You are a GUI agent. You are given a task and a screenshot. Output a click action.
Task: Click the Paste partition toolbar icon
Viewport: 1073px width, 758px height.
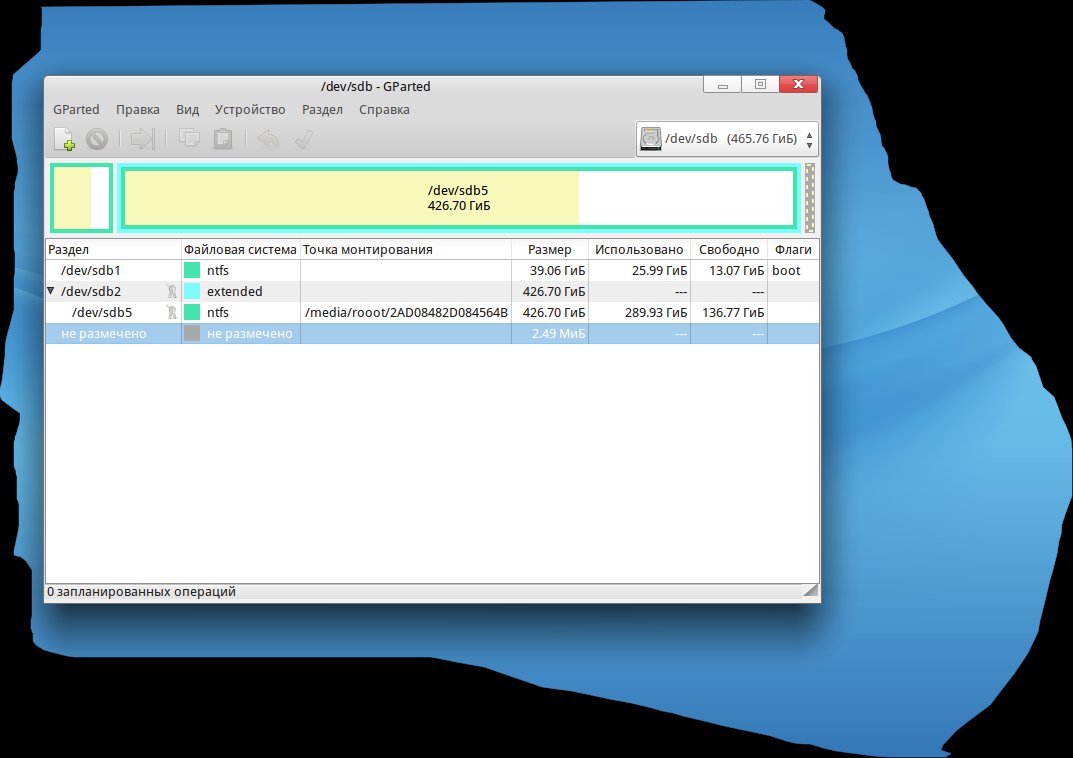tap(222, 139)
